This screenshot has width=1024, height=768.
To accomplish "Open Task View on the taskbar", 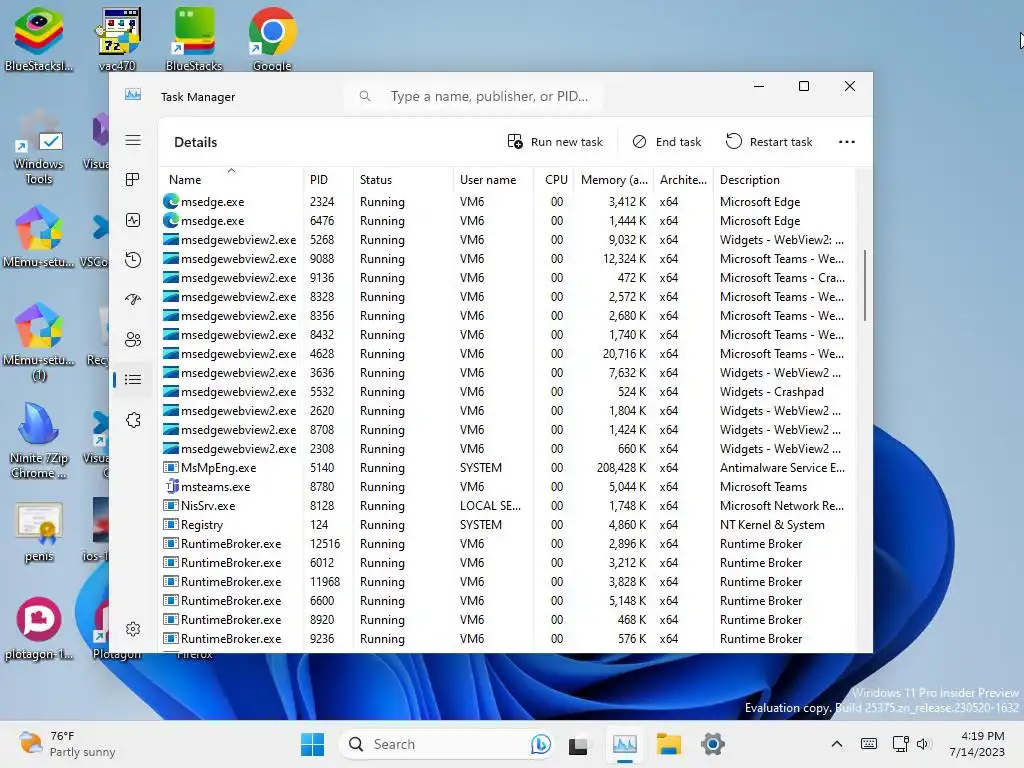I will (x=578, y=744).
